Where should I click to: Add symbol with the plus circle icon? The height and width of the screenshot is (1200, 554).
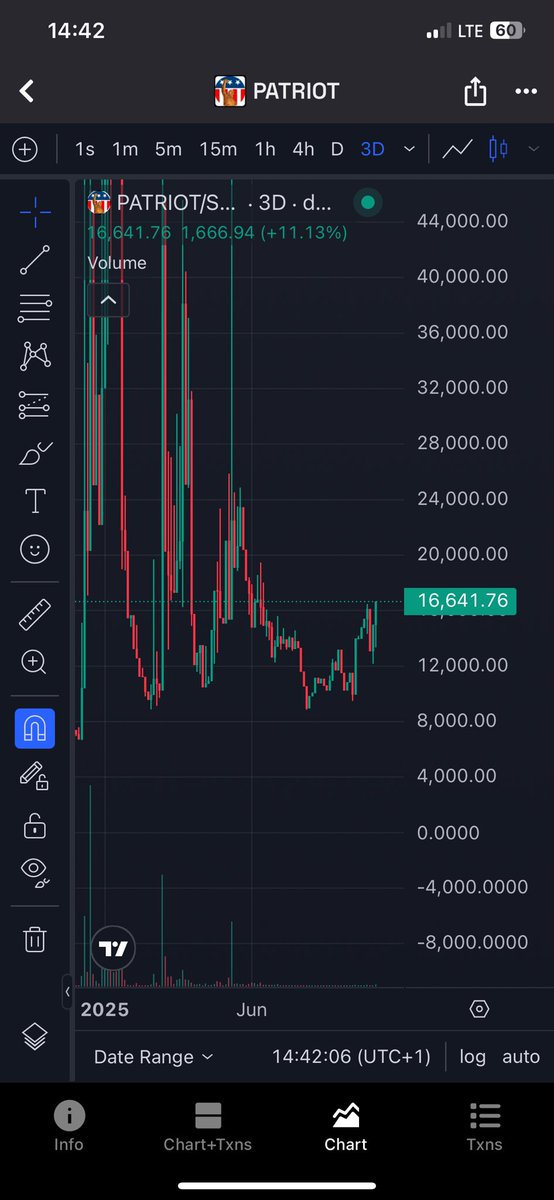[x=25, y=149]
